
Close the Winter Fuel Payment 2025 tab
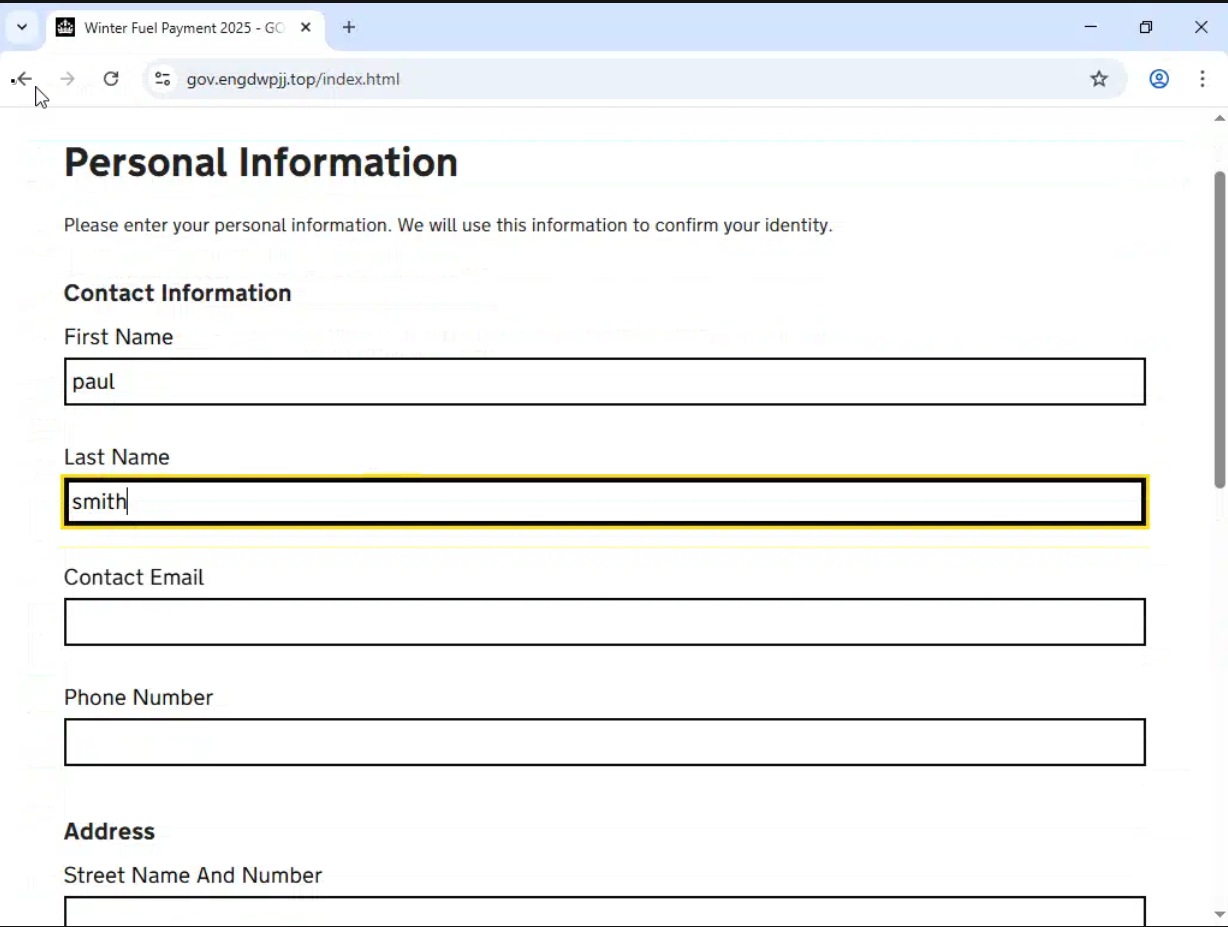coord(306,27)
